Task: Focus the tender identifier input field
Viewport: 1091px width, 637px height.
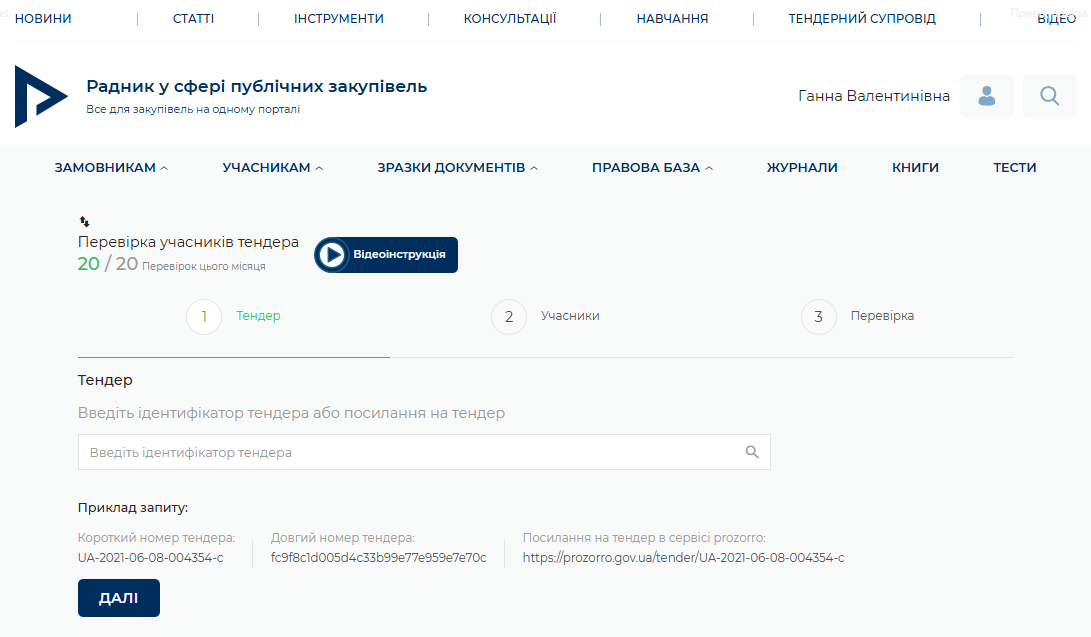Action: click(410, 452)
